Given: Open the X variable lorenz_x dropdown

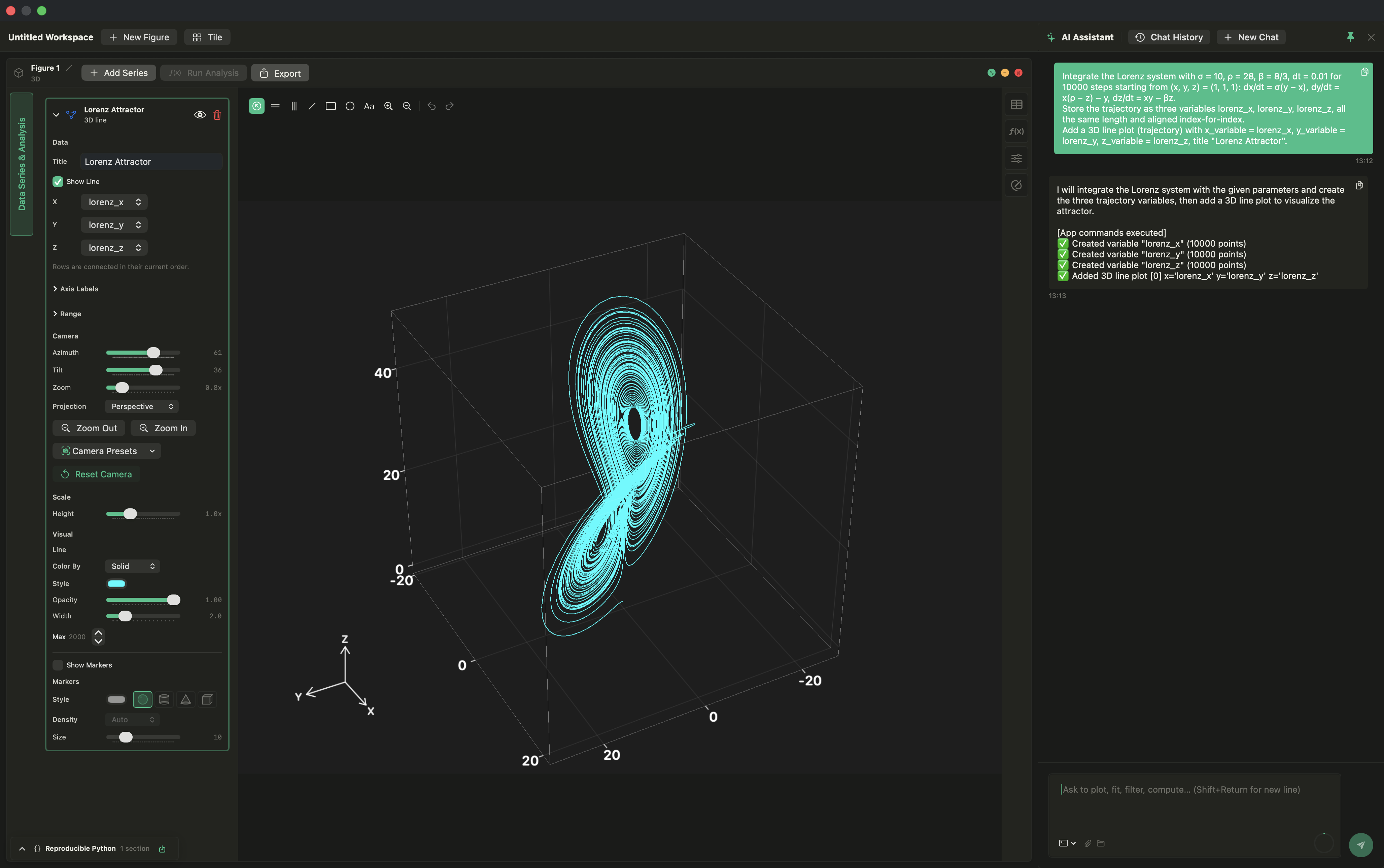Looking at the screenshot, I should (114, 202).
